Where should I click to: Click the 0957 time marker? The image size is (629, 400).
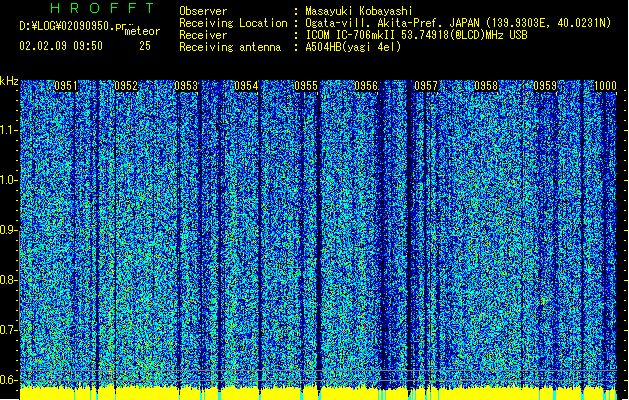[x=426, y=86]
